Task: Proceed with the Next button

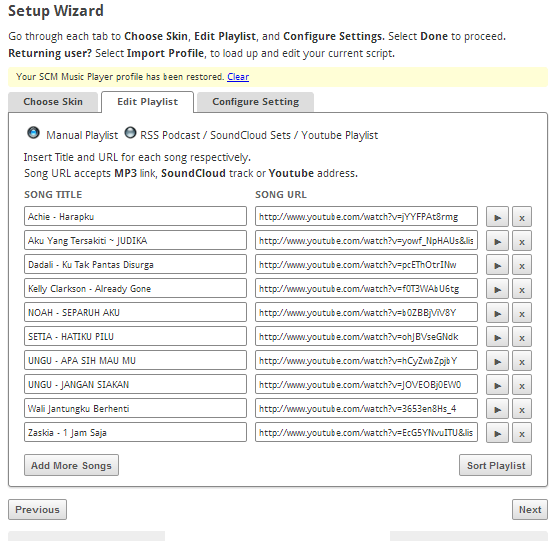Action: tap(530, 510)
